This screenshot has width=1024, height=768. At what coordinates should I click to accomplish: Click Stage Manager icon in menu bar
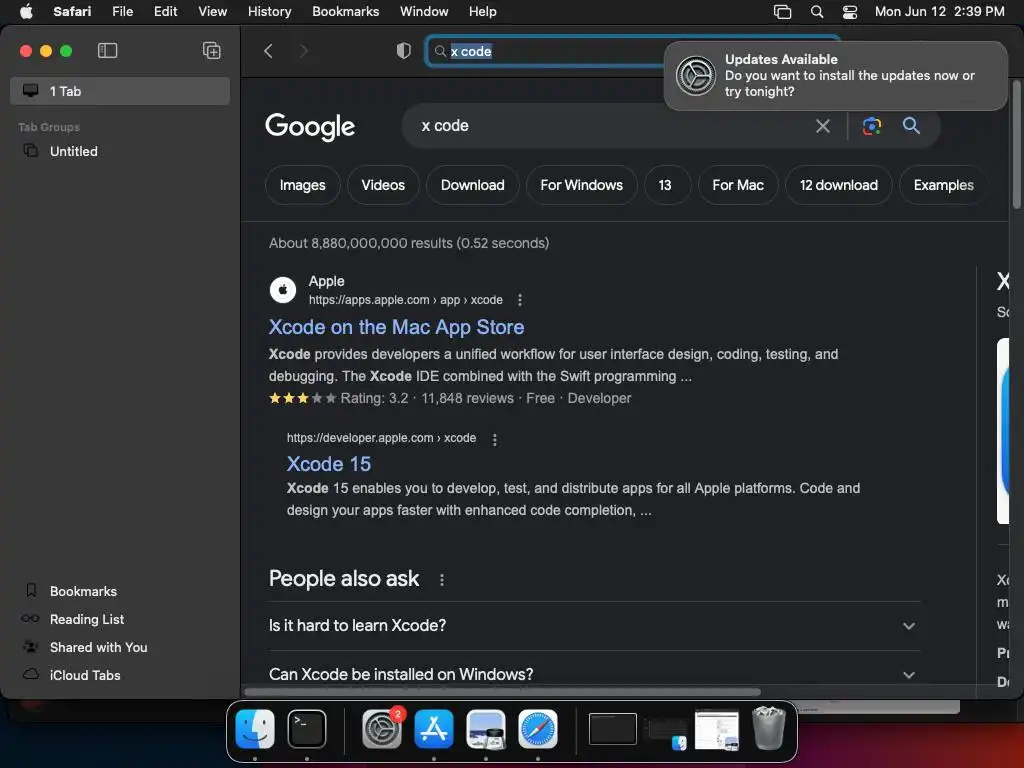click(782, 12)
